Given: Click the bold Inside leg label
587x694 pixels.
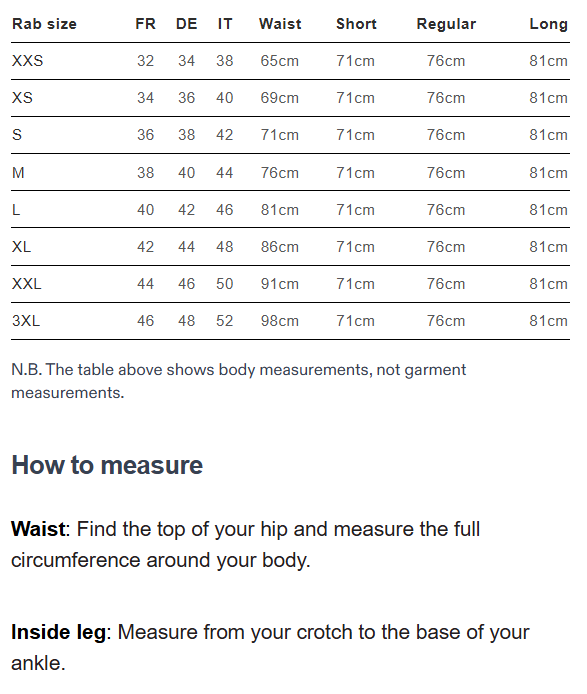Looking at the screenshot, I should [59, 632].
